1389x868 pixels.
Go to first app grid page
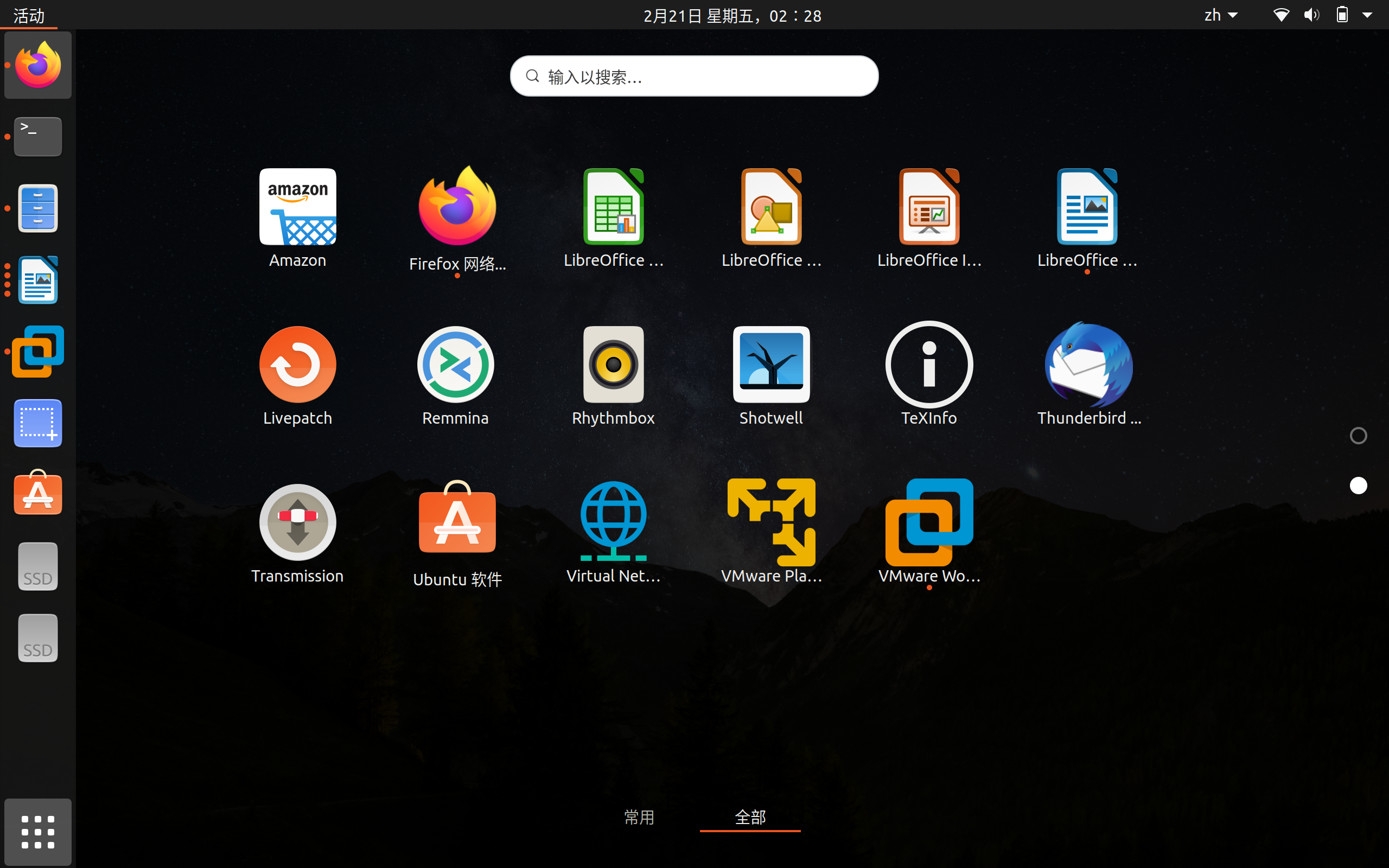(x=1358, y=436)
